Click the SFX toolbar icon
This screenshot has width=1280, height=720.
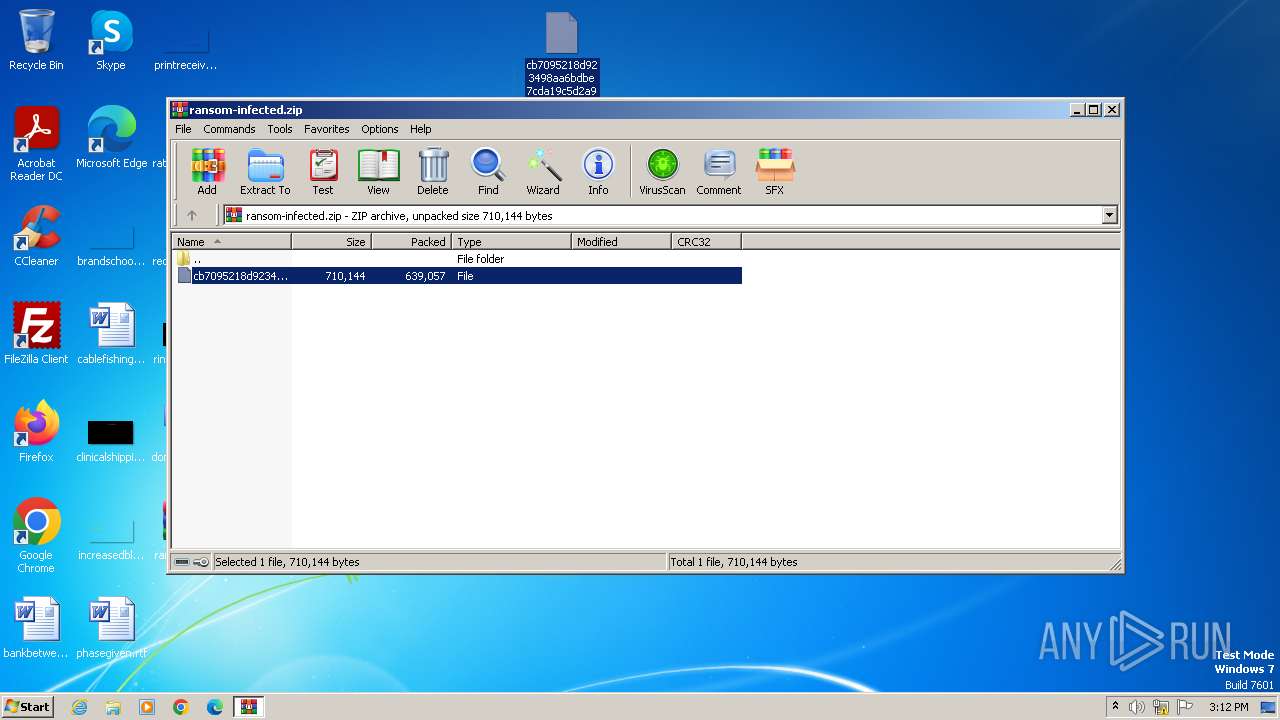[x=775, y=172]
